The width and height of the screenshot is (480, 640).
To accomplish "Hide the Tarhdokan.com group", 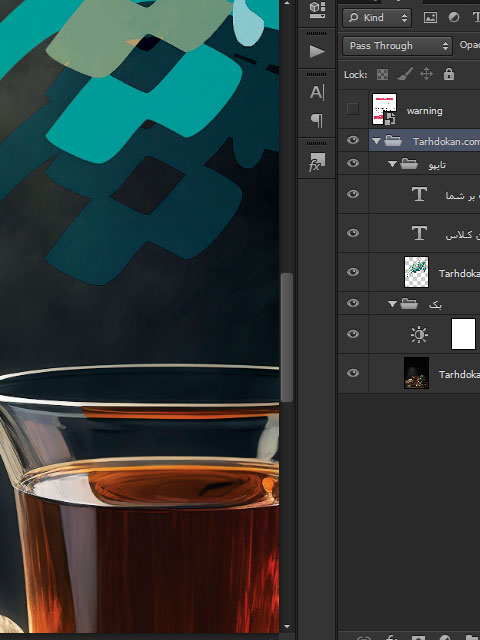I will click(353, 140).
